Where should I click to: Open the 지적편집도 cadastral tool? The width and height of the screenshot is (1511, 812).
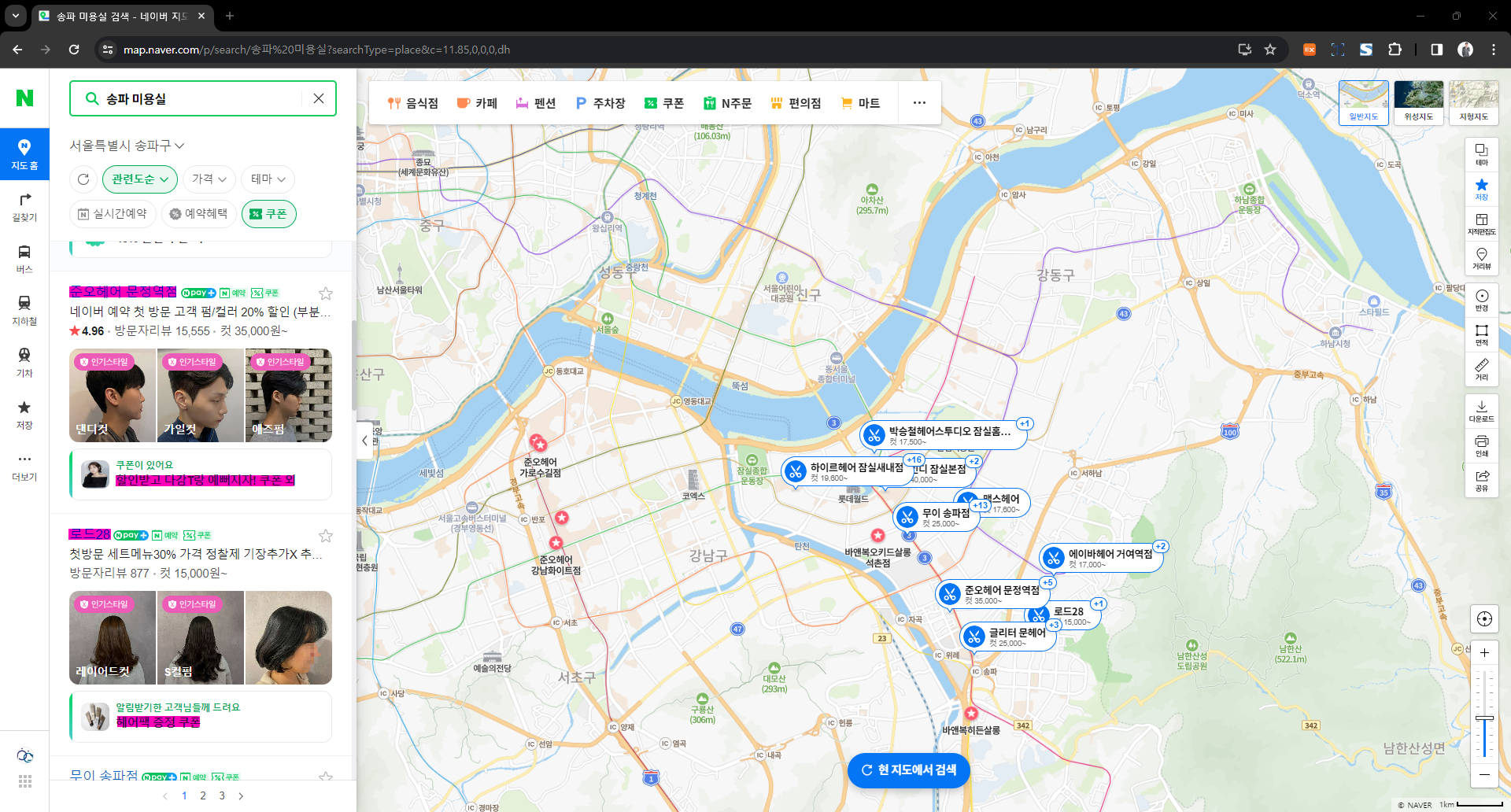click(x=1482, y=223)
